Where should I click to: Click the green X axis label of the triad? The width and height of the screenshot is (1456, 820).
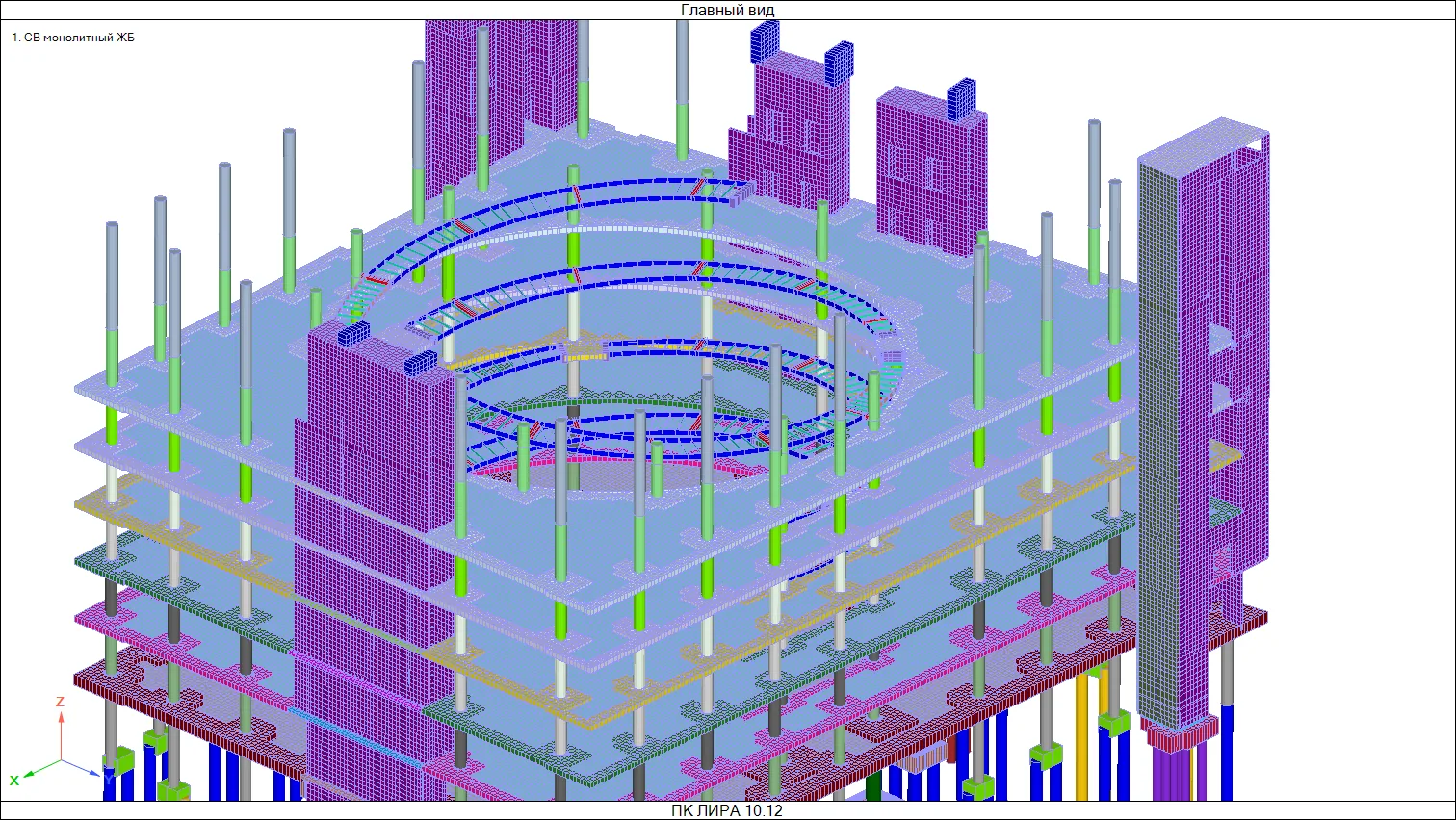pyautogui.click(x=14, y=780)
